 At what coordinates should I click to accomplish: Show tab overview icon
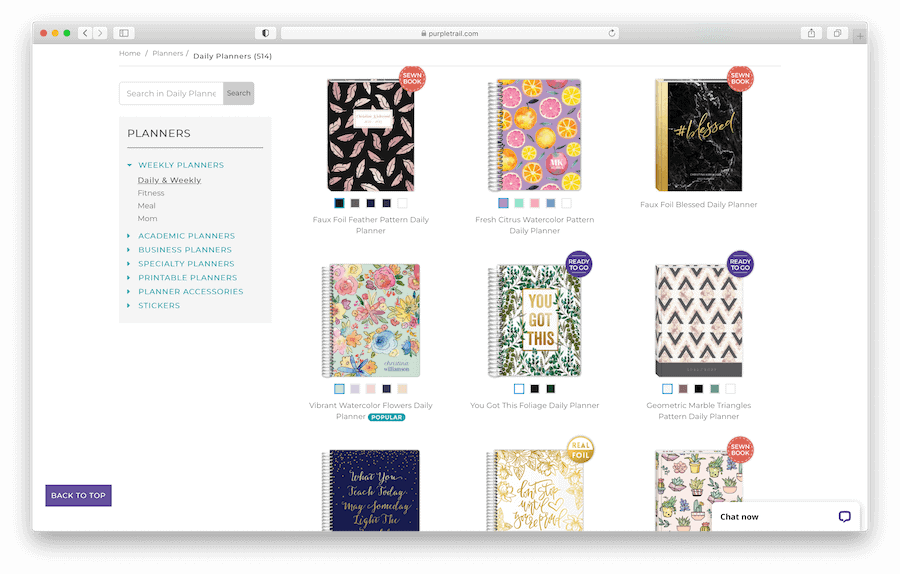pos(837,33)
